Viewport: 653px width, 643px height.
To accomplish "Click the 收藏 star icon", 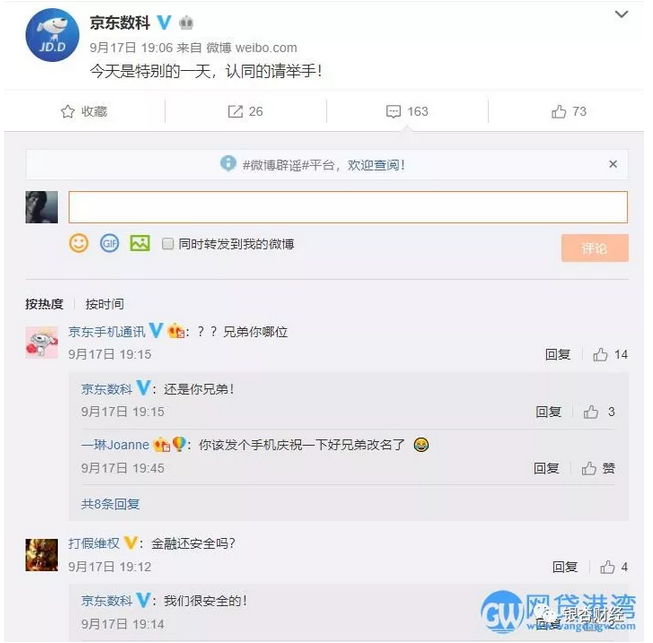I will pos(67,112).
